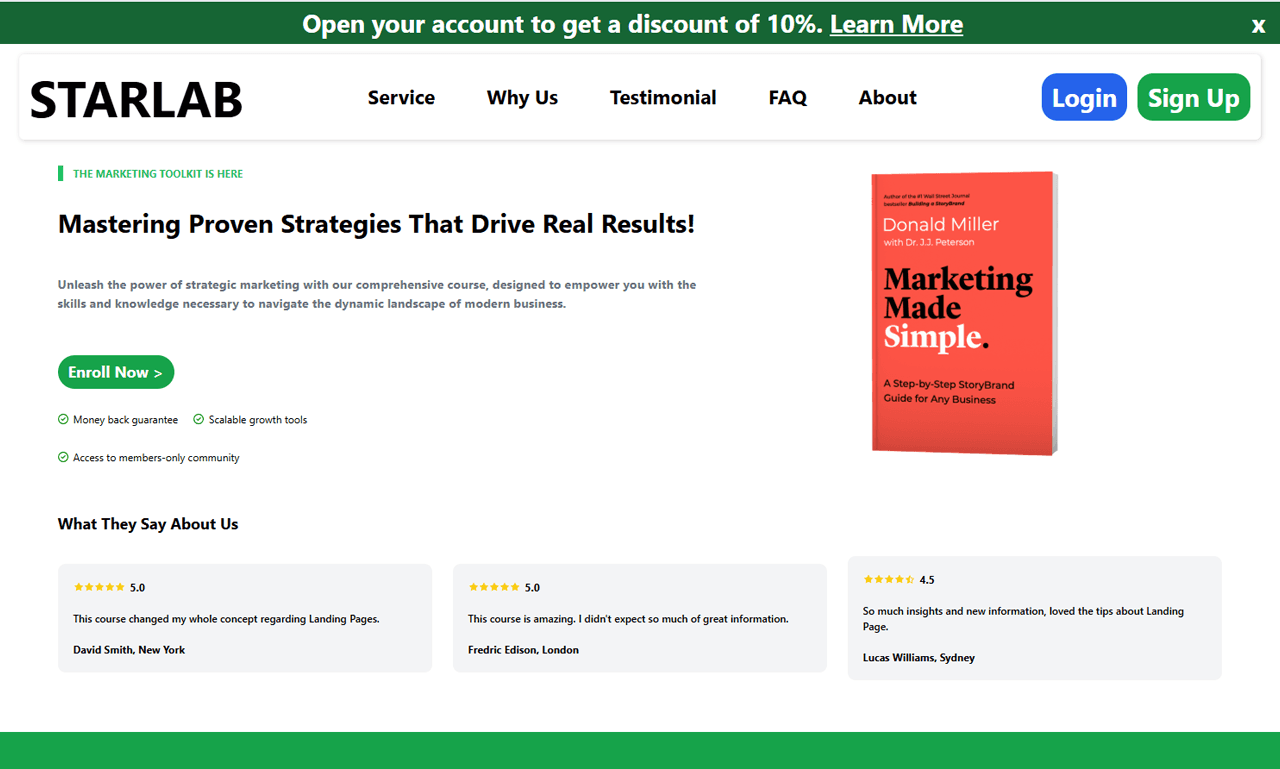Click the Marketing Made Simple book cover
Screen dimensions: 1280x769
pos(963,313)
